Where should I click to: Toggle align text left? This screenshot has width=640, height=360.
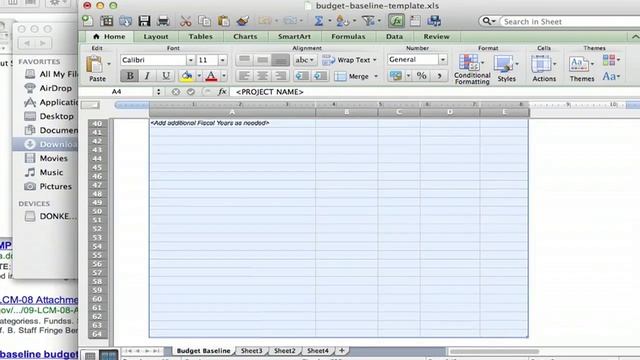(x=244, y=76)
